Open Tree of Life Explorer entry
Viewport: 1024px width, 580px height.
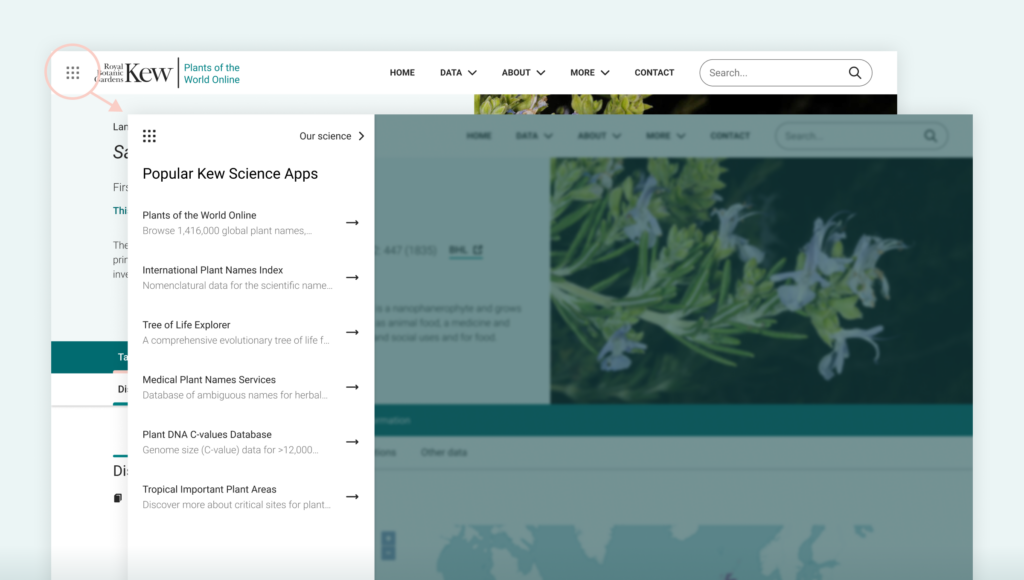[x=251, y=332]
